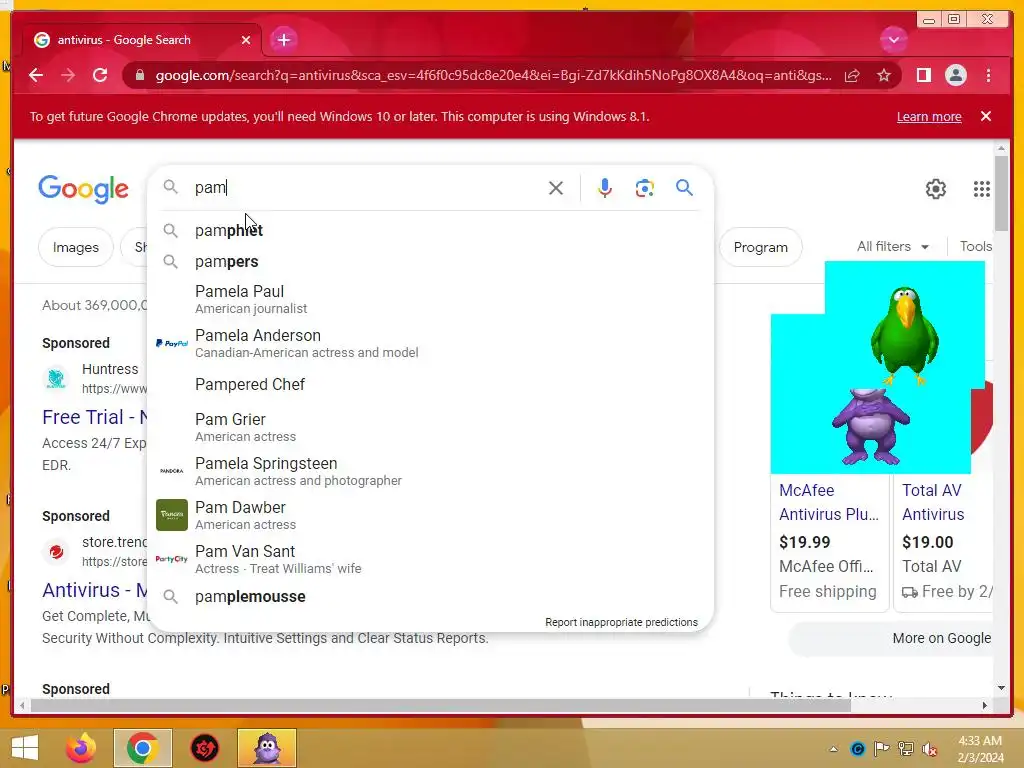
Task: Open Google quick settings gear
Action: tap(935, 189)
